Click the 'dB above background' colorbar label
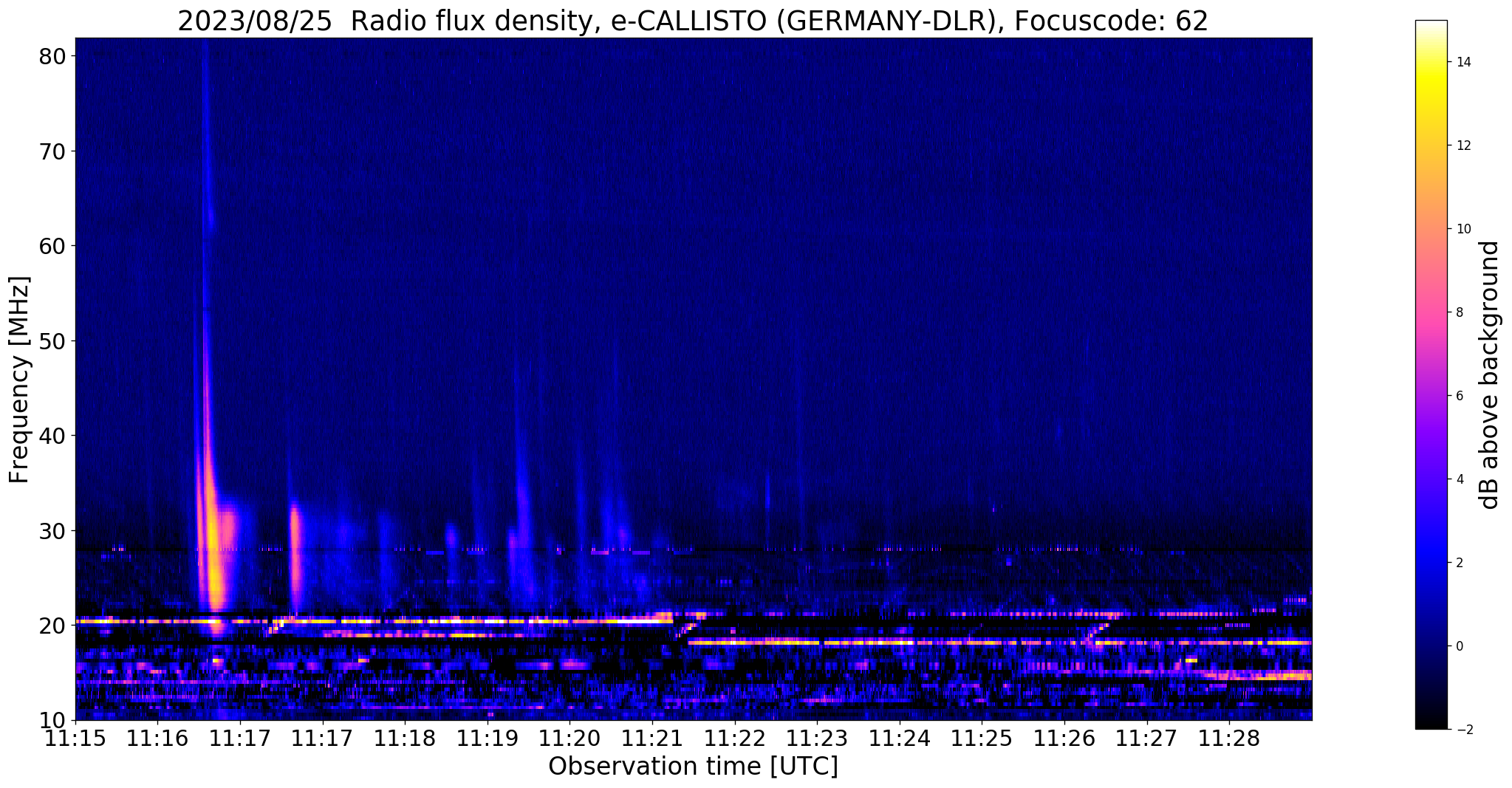Image resolution: width=1512 pixels, height=788 pixels. point(1490,375)
